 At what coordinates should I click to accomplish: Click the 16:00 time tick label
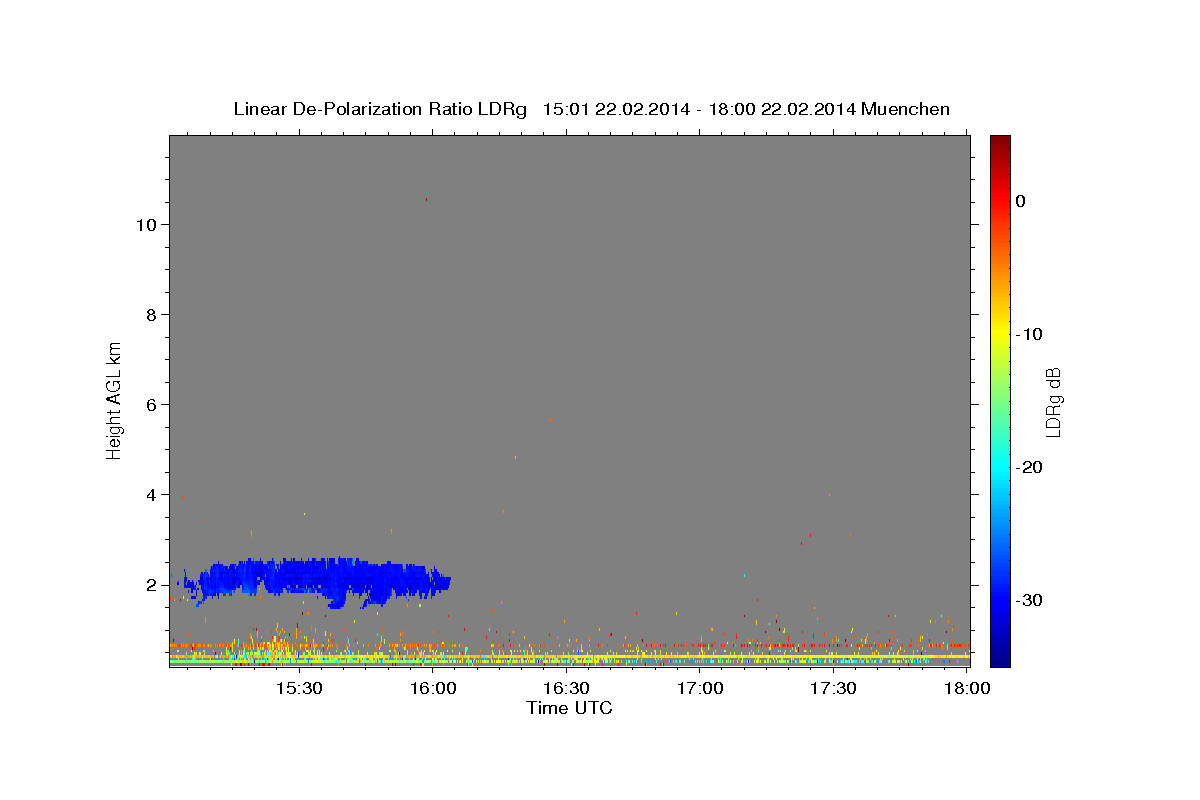[432, 688]
